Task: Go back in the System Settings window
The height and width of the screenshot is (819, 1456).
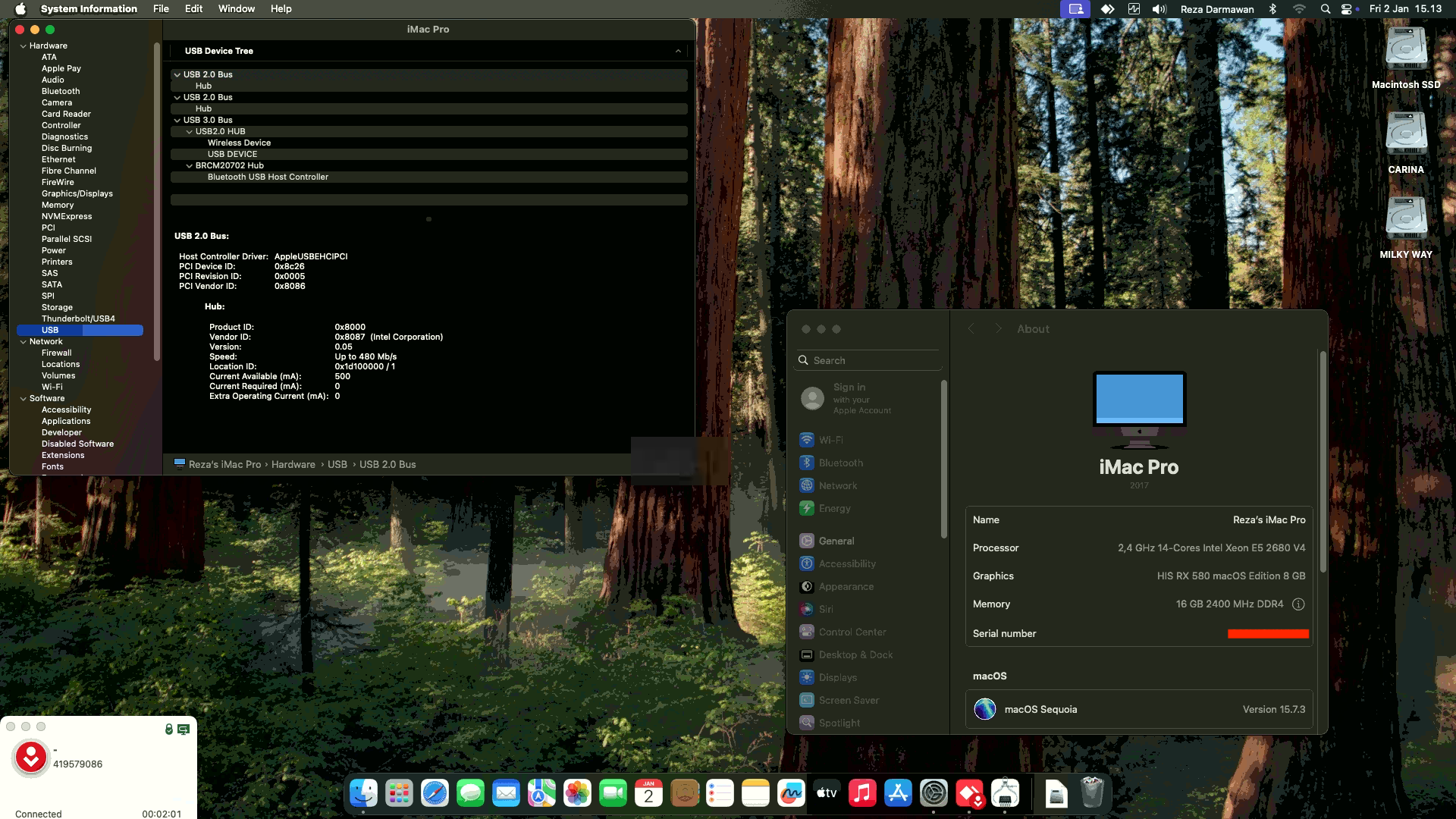Action: click(x=971, y=329)
